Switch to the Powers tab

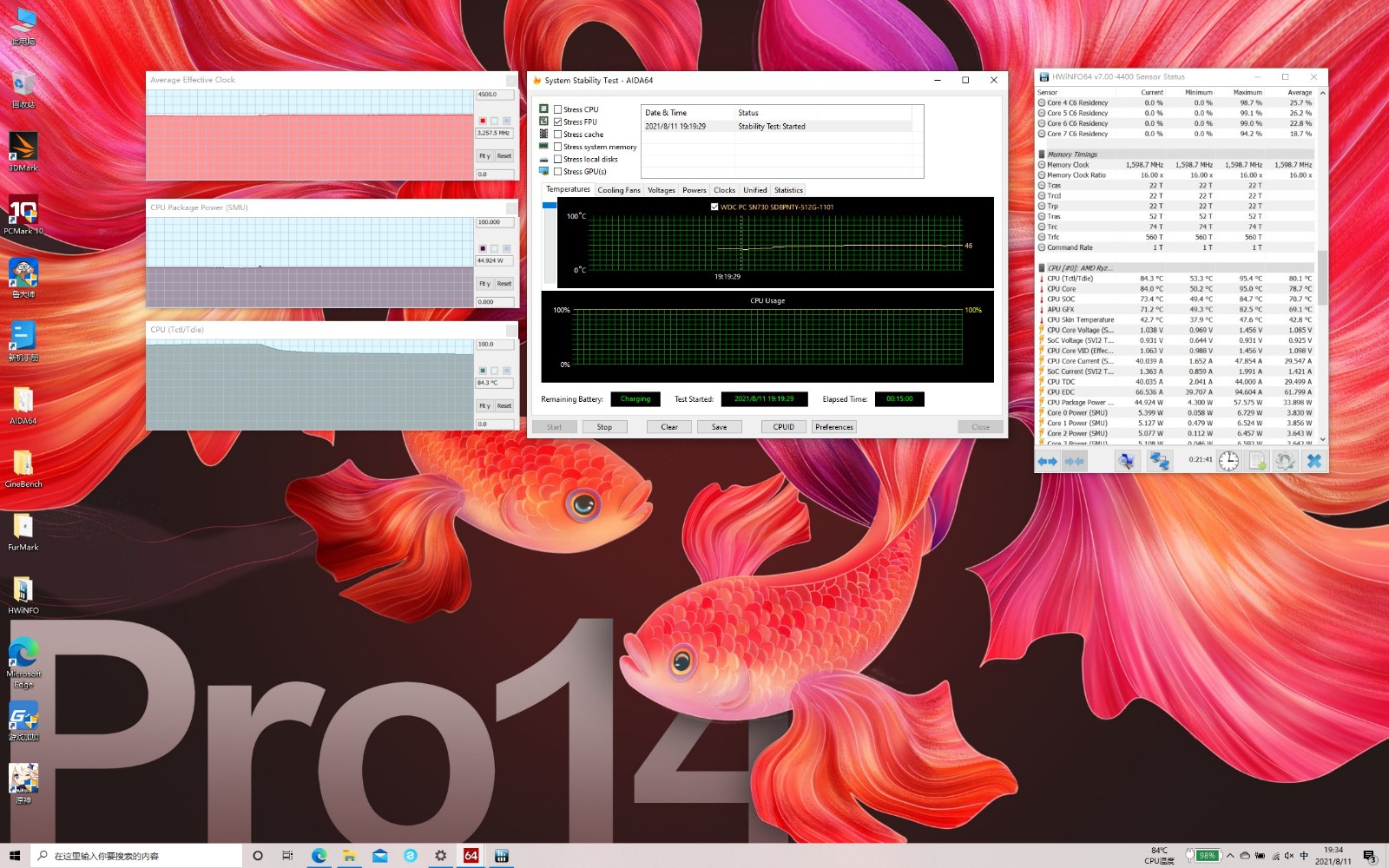(694, 190)
